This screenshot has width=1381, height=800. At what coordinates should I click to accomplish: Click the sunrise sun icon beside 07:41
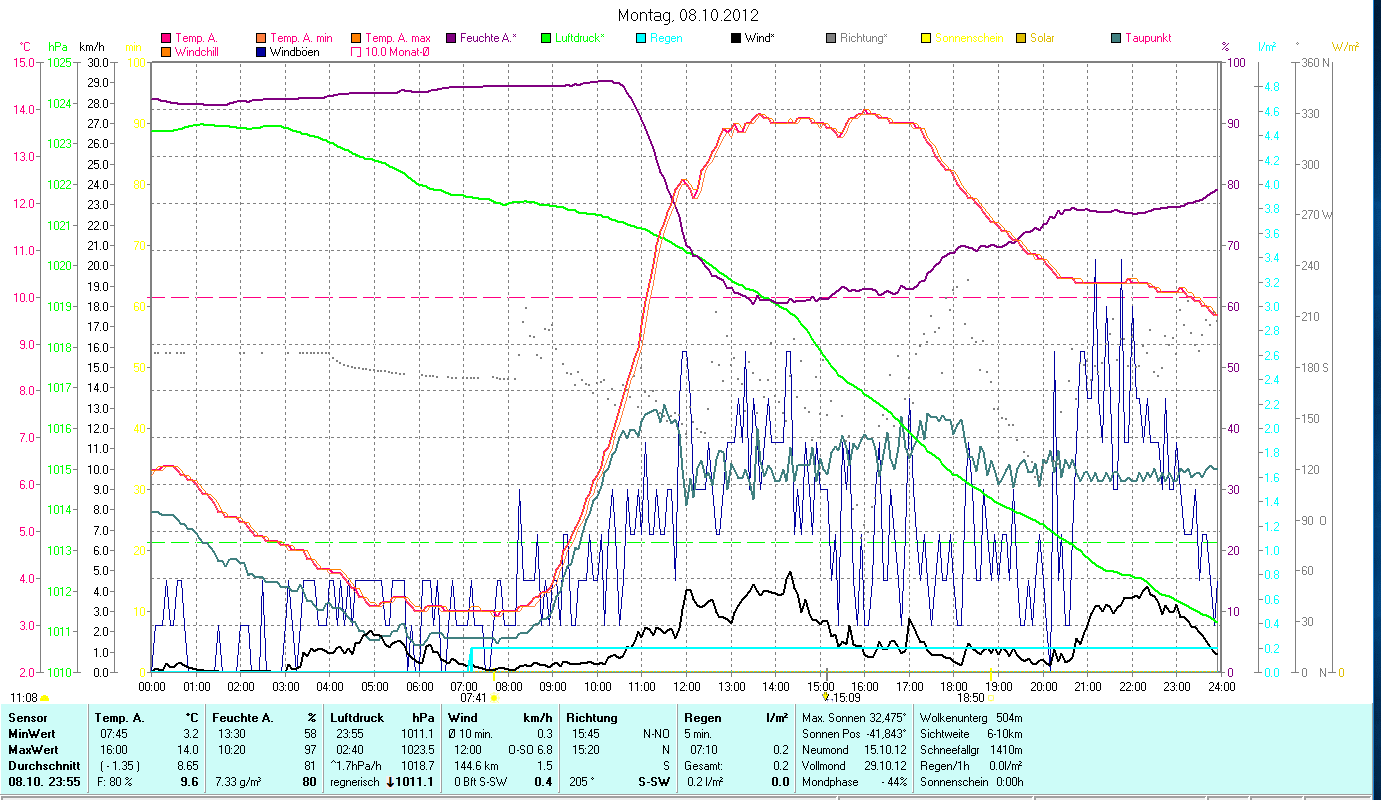click(494, 698)
